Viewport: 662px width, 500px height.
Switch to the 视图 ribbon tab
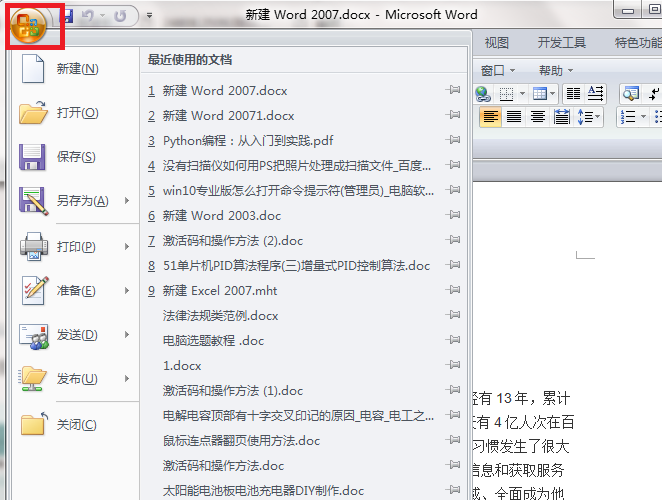pos(496,43)
